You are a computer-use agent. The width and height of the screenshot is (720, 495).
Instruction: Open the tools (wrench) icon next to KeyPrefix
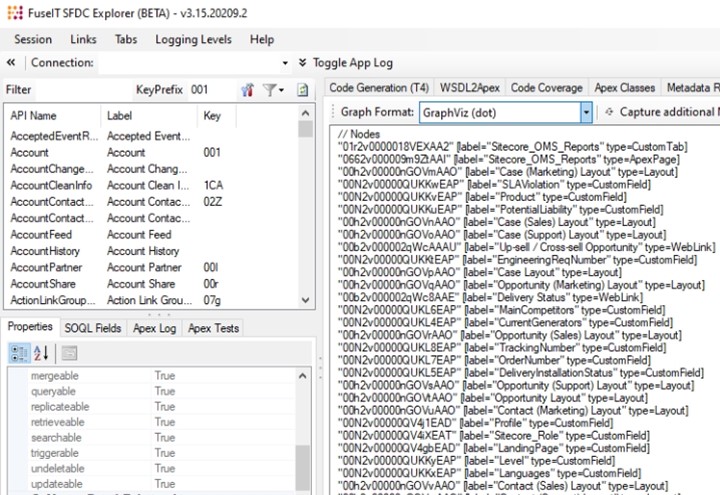[248, 90]
